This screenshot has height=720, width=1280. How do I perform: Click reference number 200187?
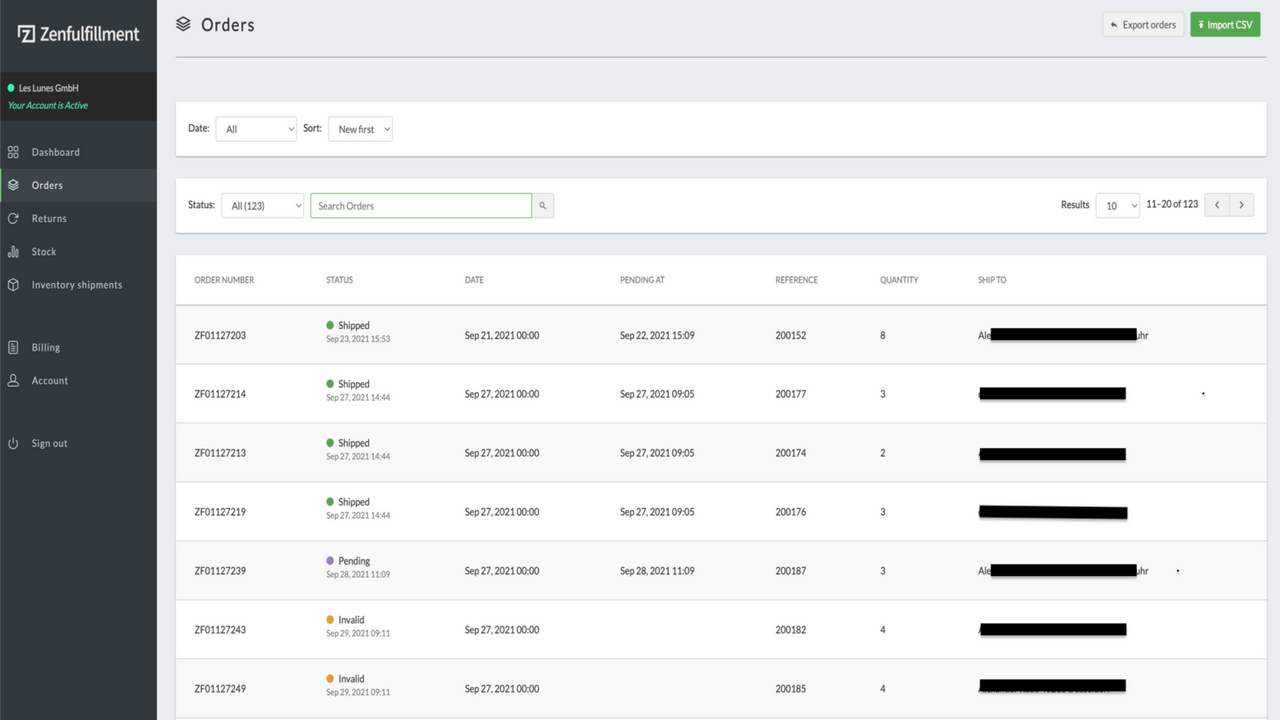[x=790, y=571]
